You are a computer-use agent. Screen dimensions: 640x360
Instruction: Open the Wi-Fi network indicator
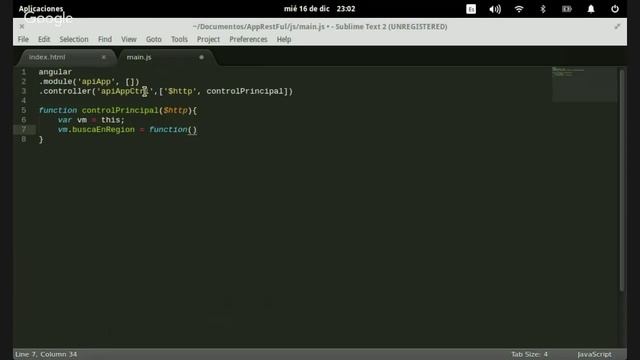(x=519, y=9)
